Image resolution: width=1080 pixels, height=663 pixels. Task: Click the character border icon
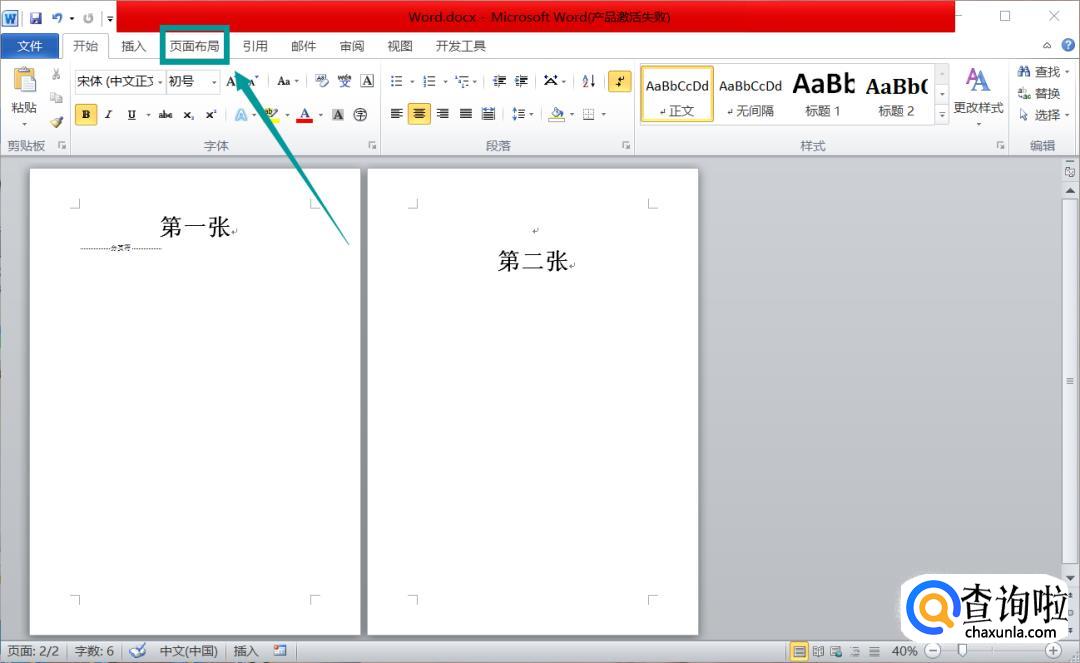point(368,81)
